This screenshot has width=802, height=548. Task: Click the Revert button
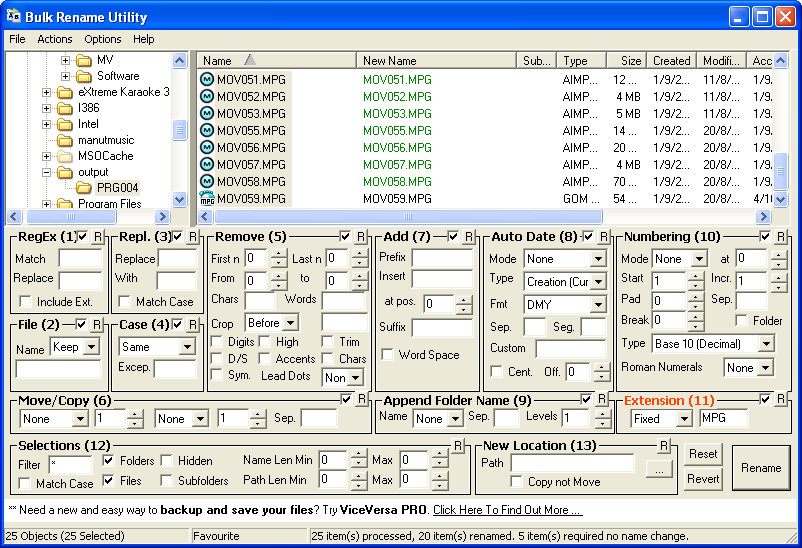pos(703,479)
